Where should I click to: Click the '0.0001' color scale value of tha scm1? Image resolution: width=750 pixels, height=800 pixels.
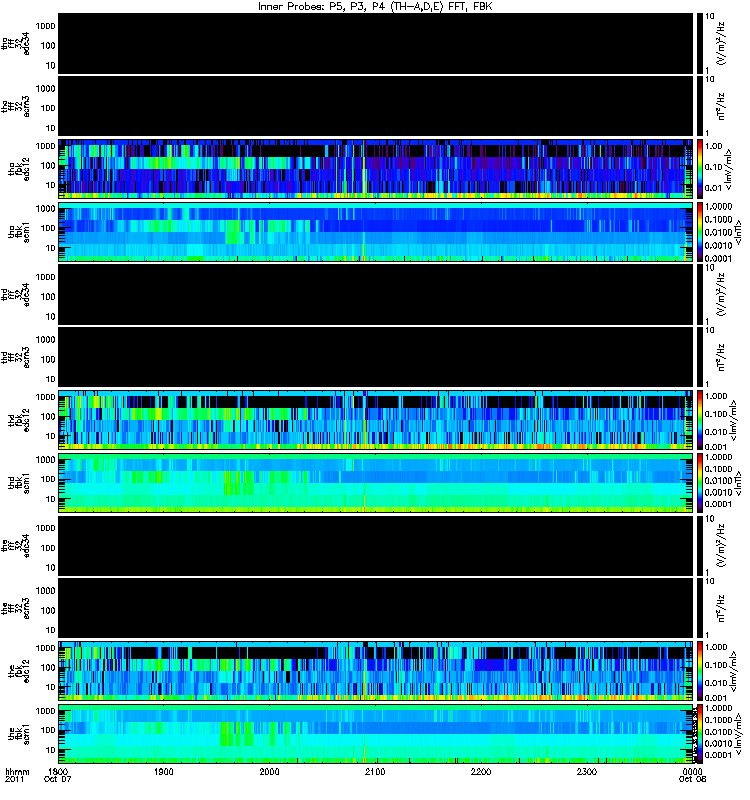718,258
